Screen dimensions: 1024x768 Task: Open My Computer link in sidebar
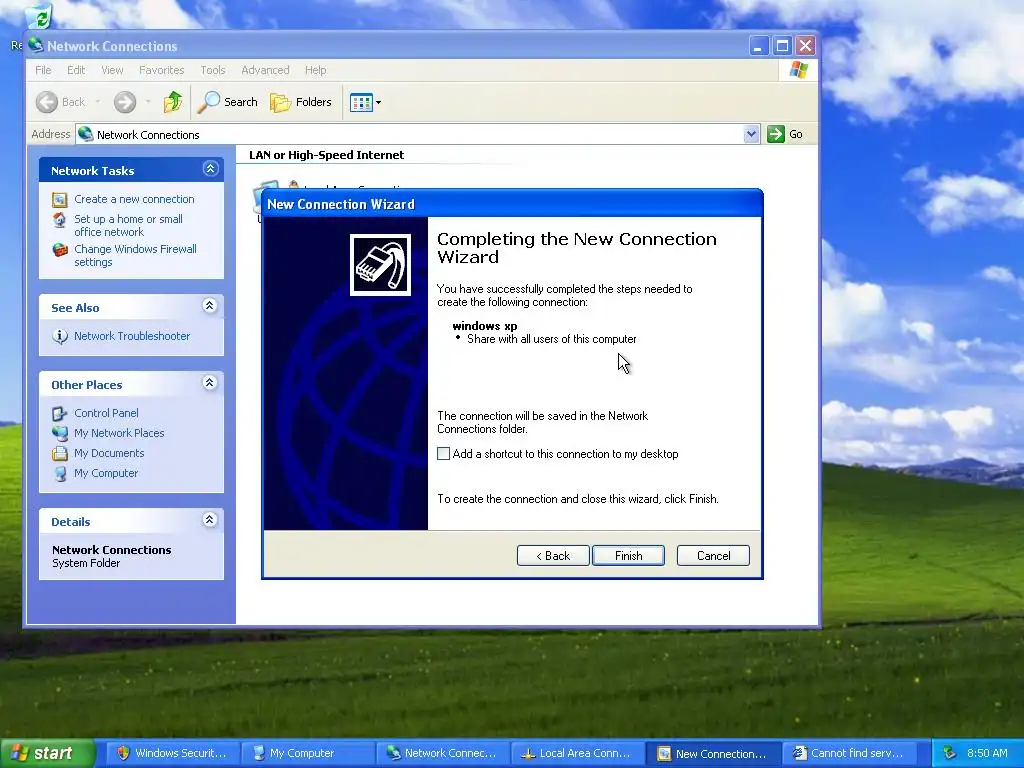106,473
